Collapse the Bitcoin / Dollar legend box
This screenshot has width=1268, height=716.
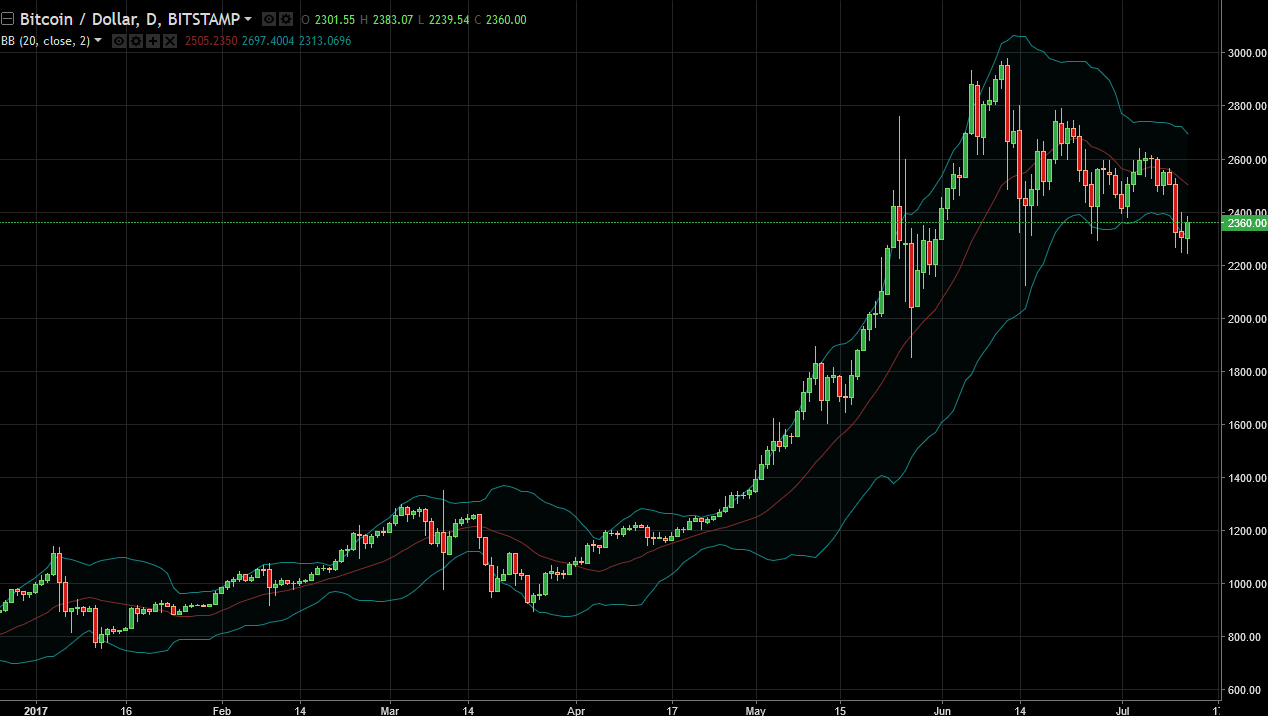click(x=8, y=19)
